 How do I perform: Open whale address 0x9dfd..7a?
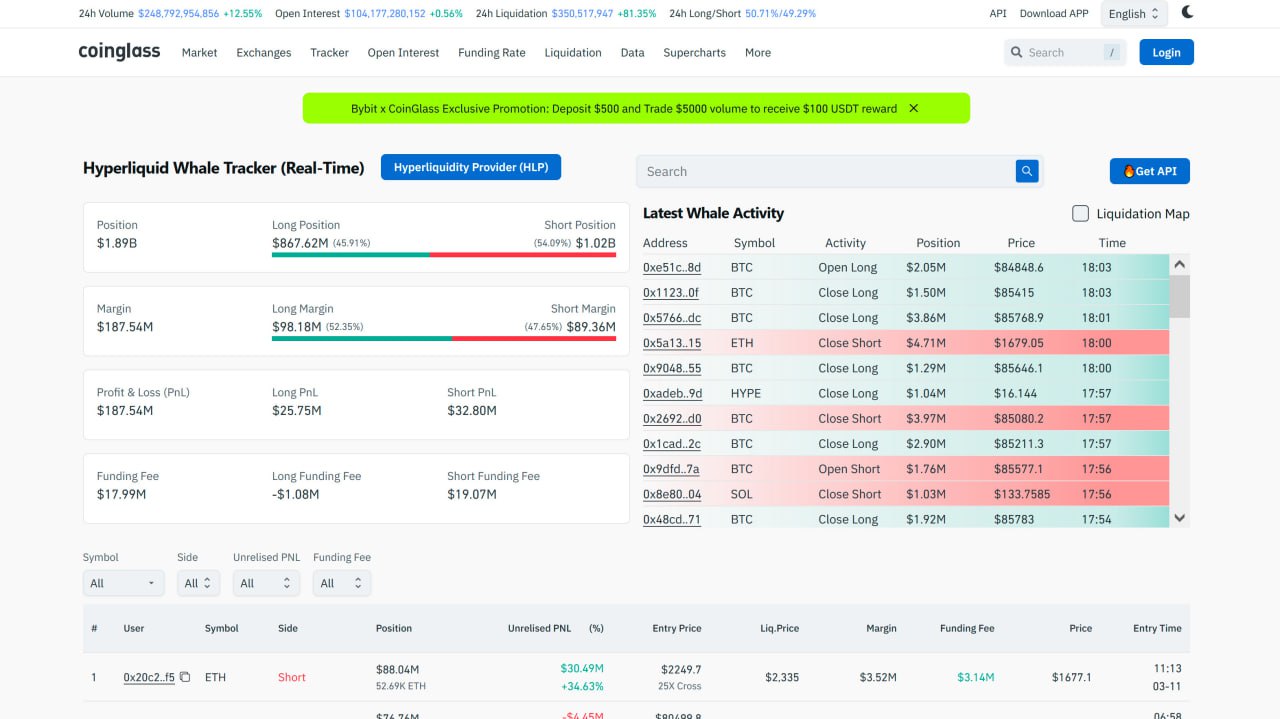(x=671, y=468)
